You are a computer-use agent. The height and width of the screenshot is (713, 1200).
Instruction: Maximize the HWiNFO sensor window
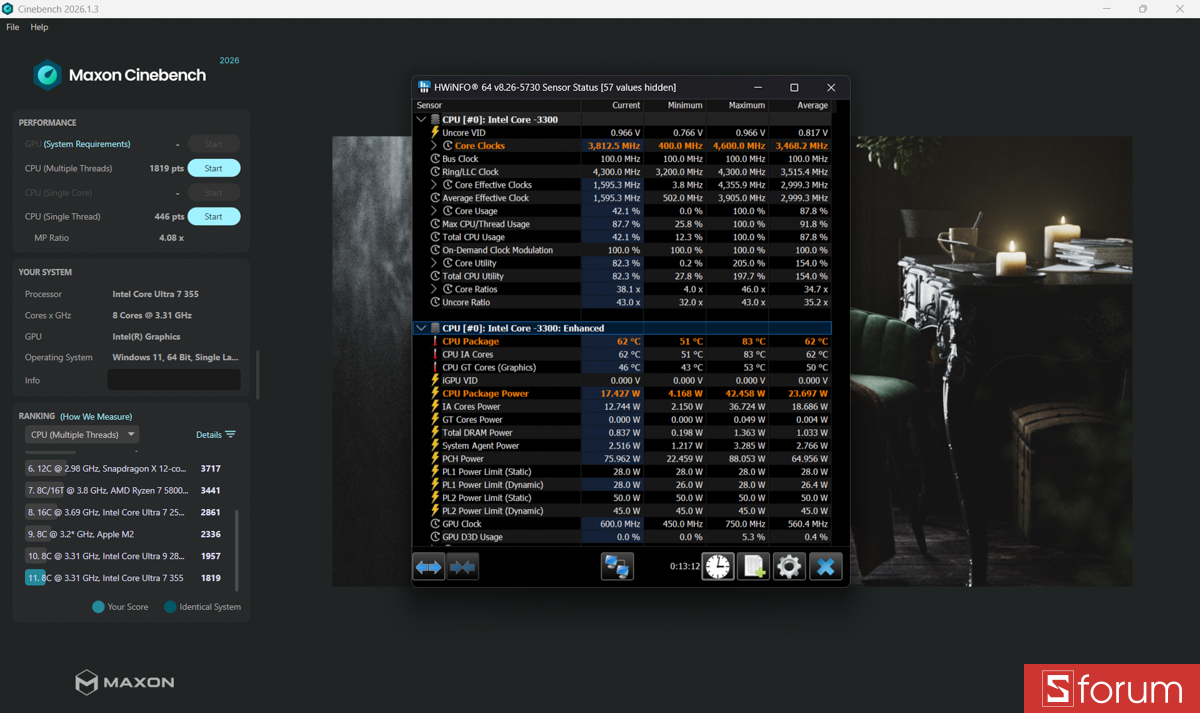(794, 87)
